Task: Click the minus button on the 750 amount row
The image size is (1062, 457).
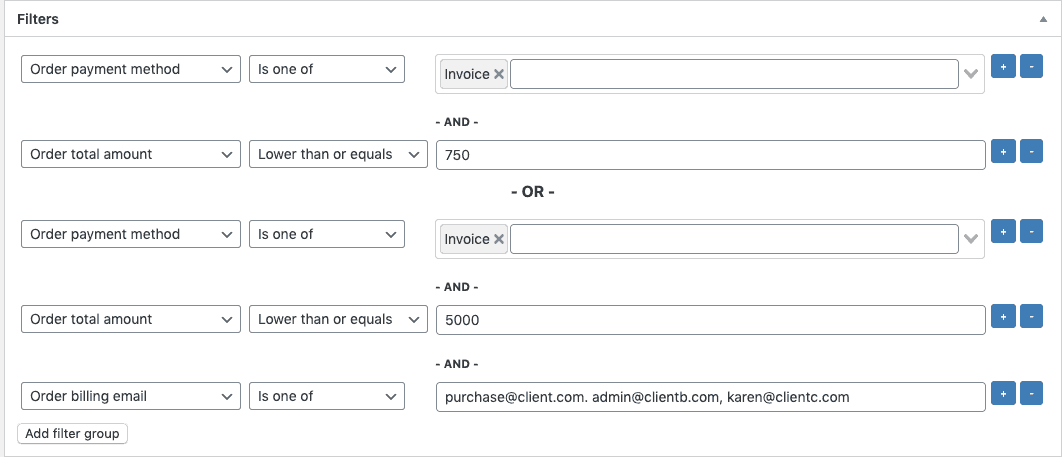Action: click(x=1031, y=152)
